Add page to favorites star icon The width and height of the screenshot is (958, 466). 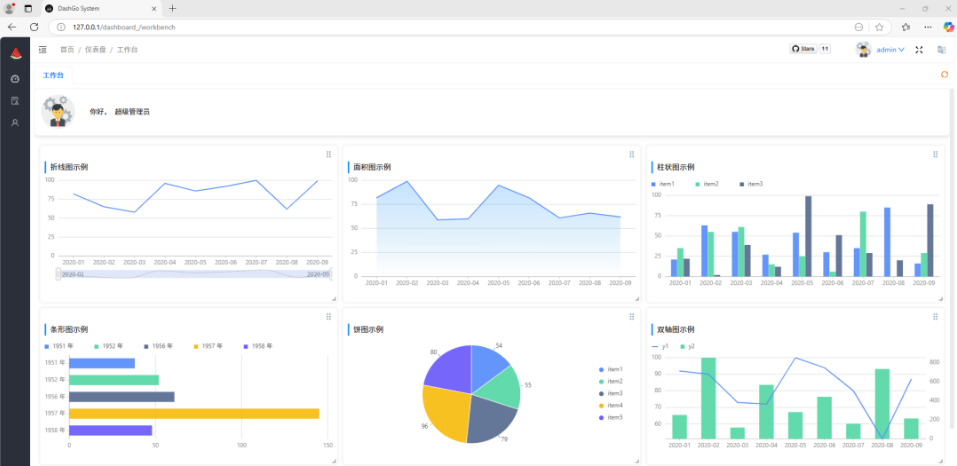pos(879,27)
